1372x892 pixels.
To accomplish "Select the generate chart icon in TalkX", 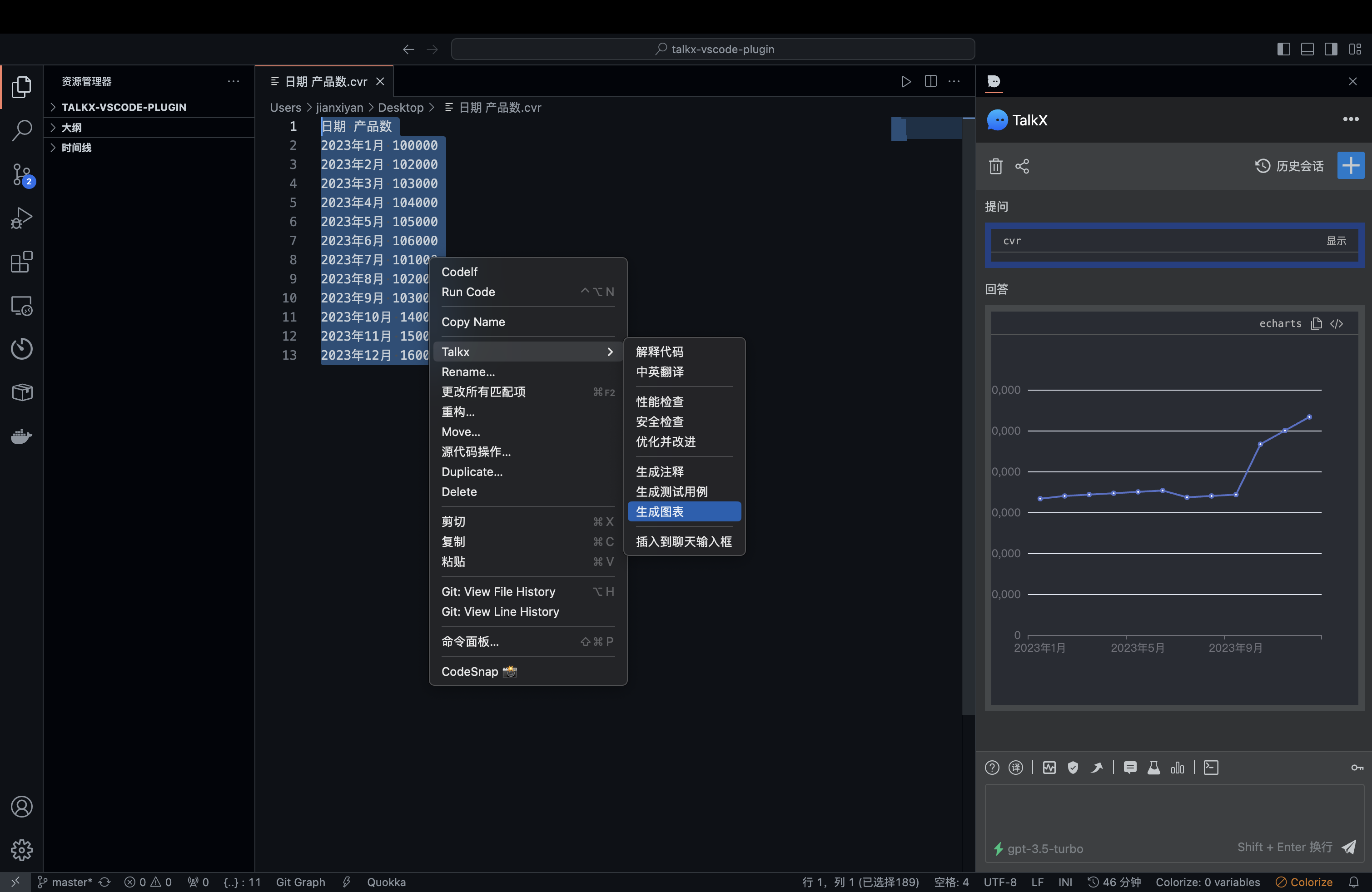I will coord(1178,768).
